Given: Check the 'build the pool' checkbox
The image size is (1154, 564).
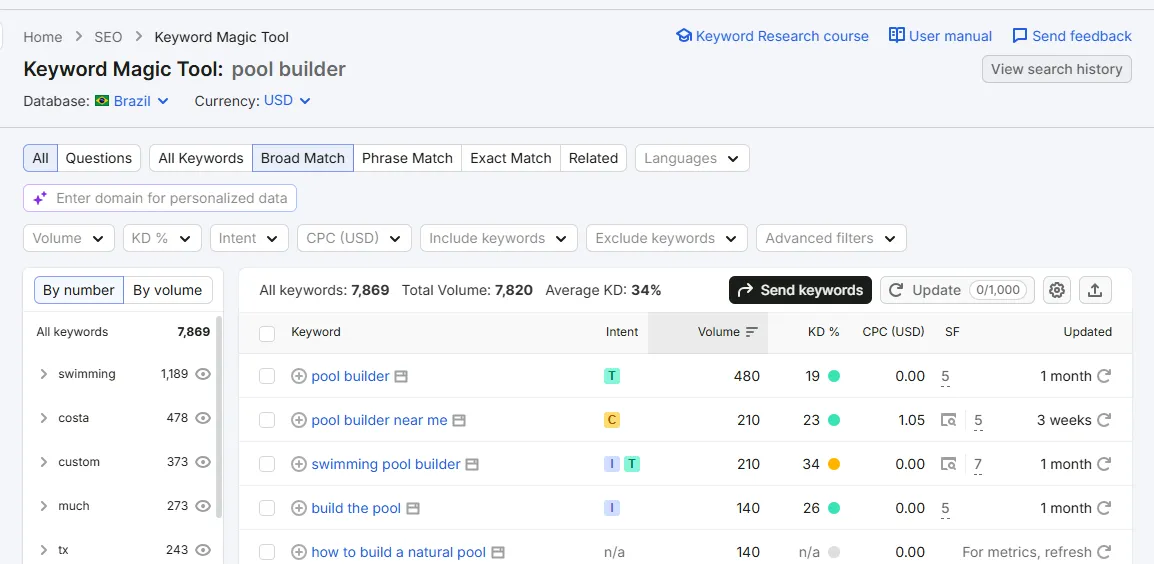Looking at the screenshot, I should point(267,508).
